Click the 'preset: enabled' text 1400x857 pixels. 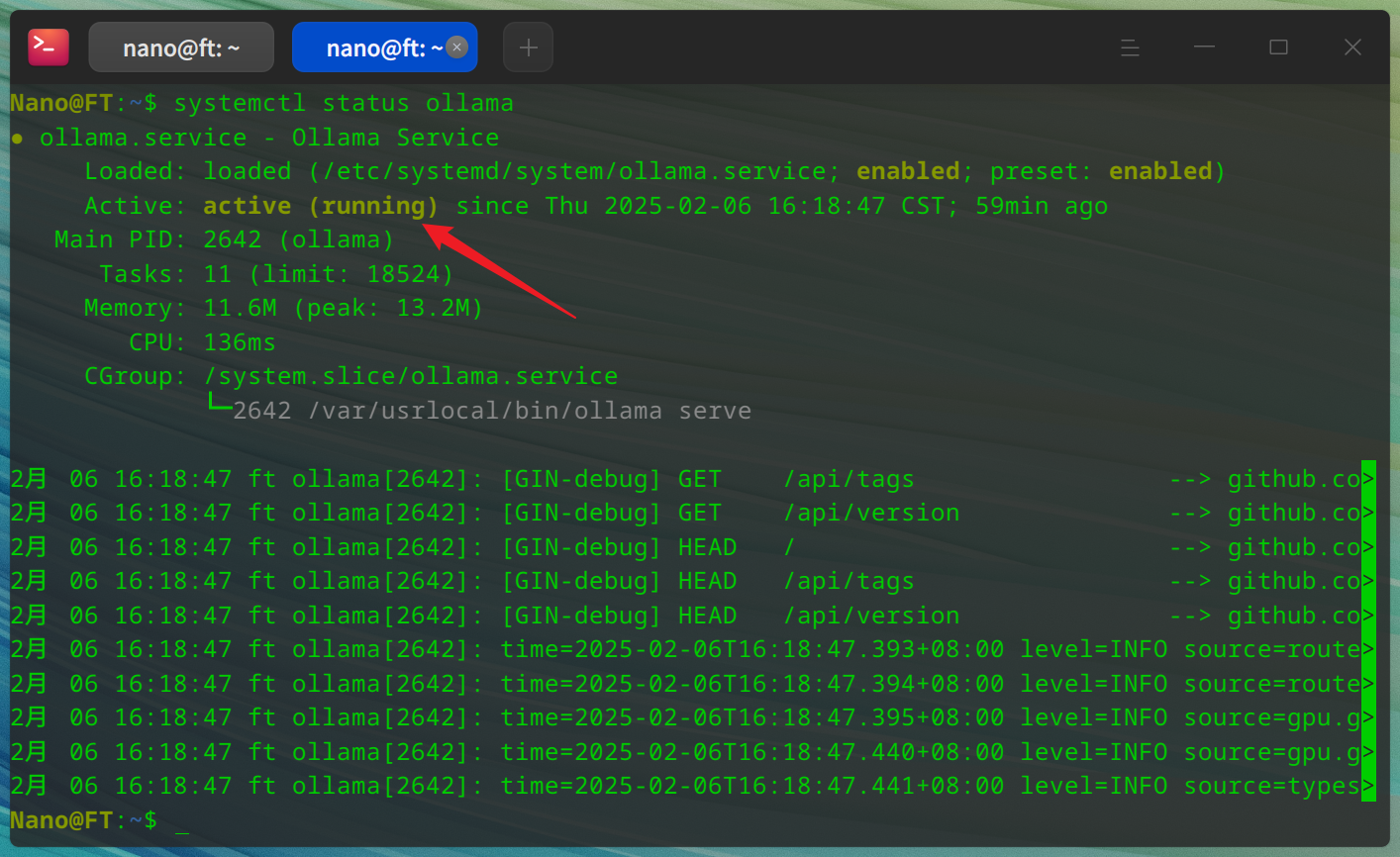(1101, 171)
